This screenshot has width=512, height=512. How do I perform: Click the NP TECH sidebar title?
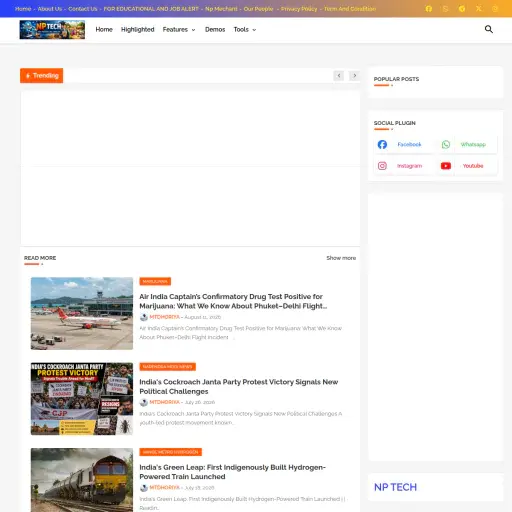[395, 487]
